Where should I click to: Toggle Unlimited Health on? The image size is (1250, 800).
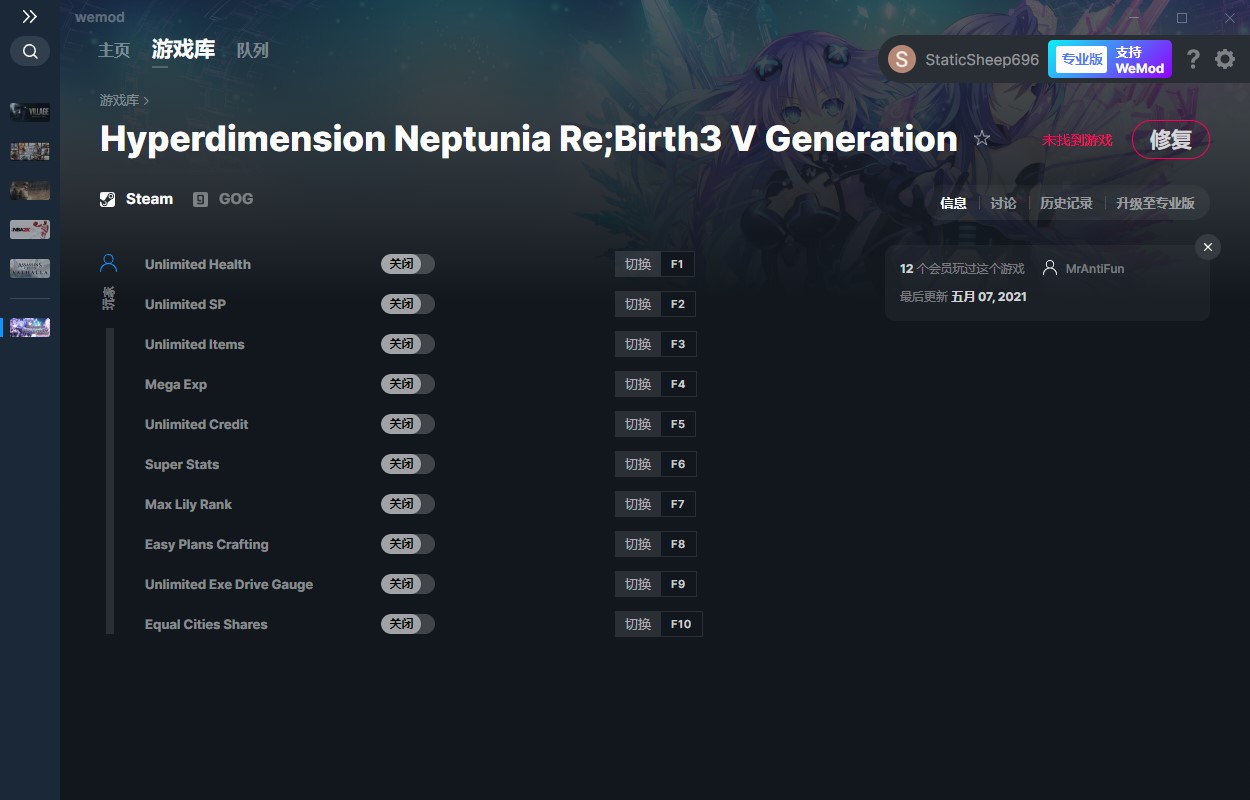click(408, 264)
